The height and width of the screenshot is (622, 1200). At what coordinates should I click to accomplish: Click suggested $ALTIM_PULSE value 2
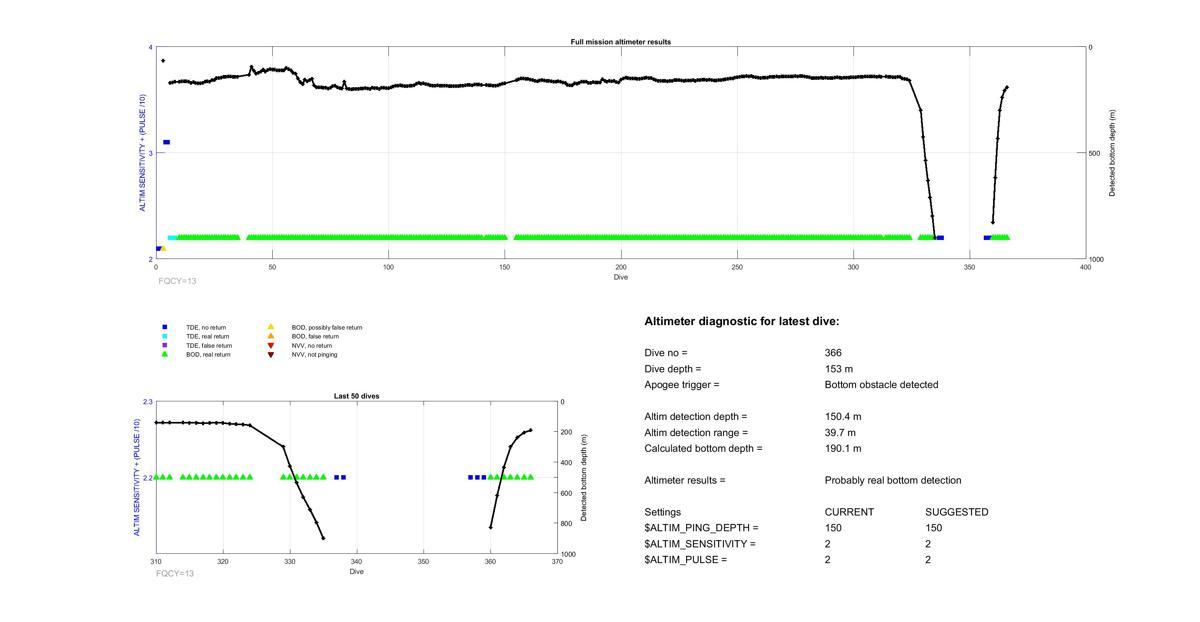click(x=928, y=560)
